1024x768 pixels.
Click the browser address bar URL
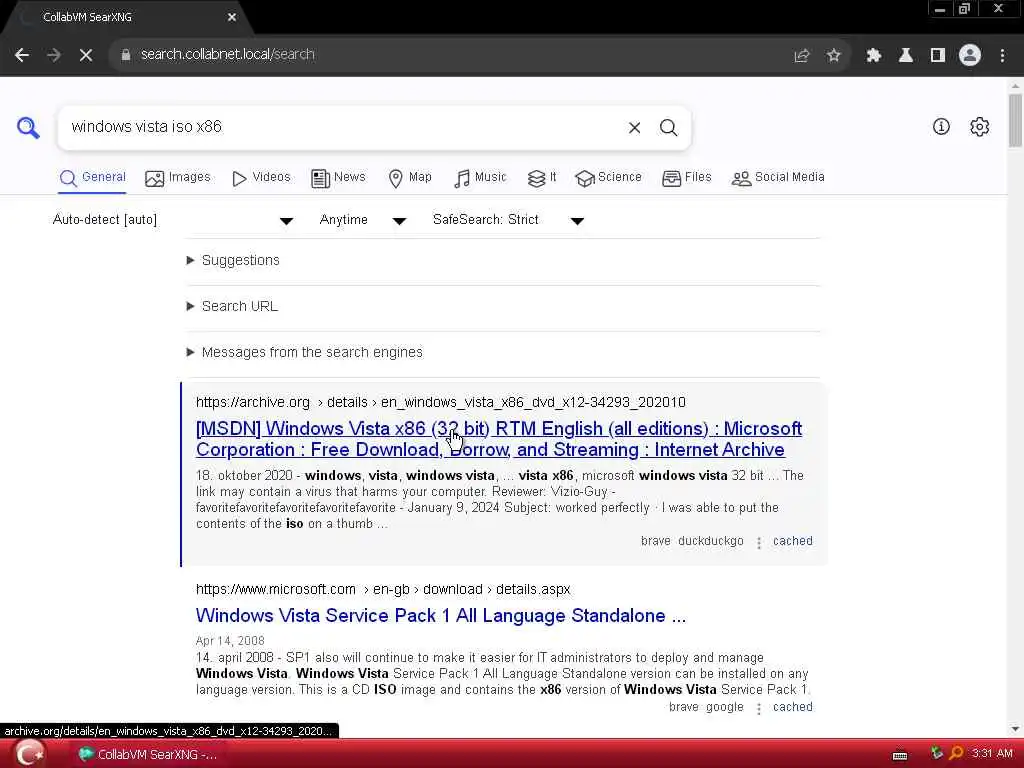228,55
